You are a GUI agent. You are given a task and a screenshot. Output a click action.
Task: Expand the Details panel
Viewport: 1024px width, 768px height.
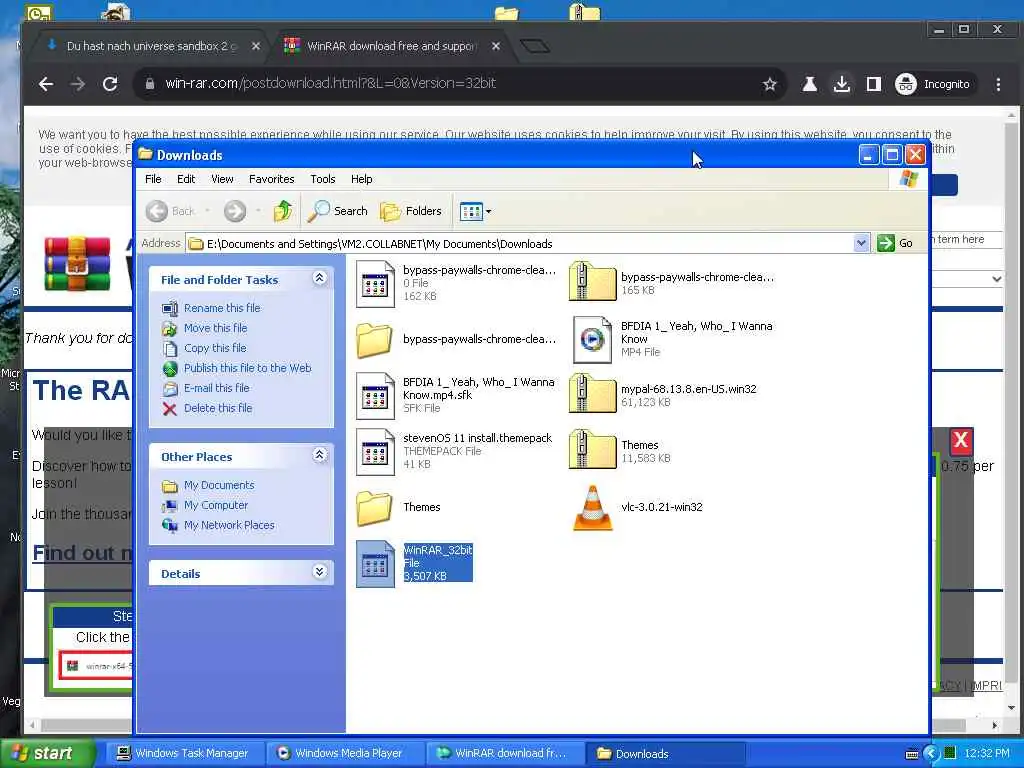(x=319, y=572)
